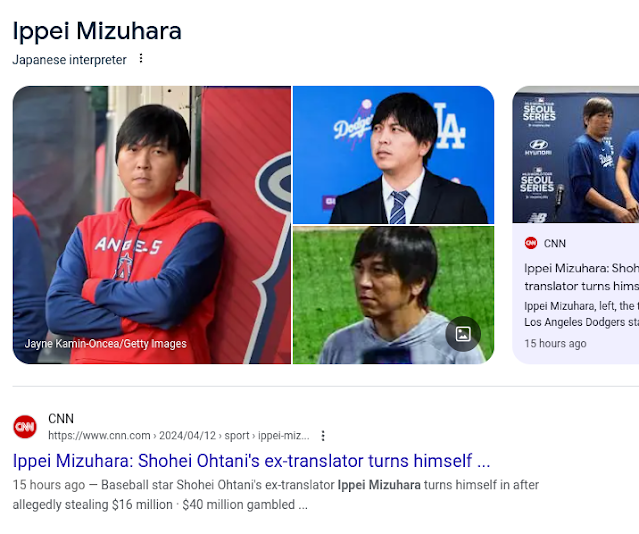Open the Dodgers press conference photo
Viewport: 639px width, 534px height.
[393, 155]
